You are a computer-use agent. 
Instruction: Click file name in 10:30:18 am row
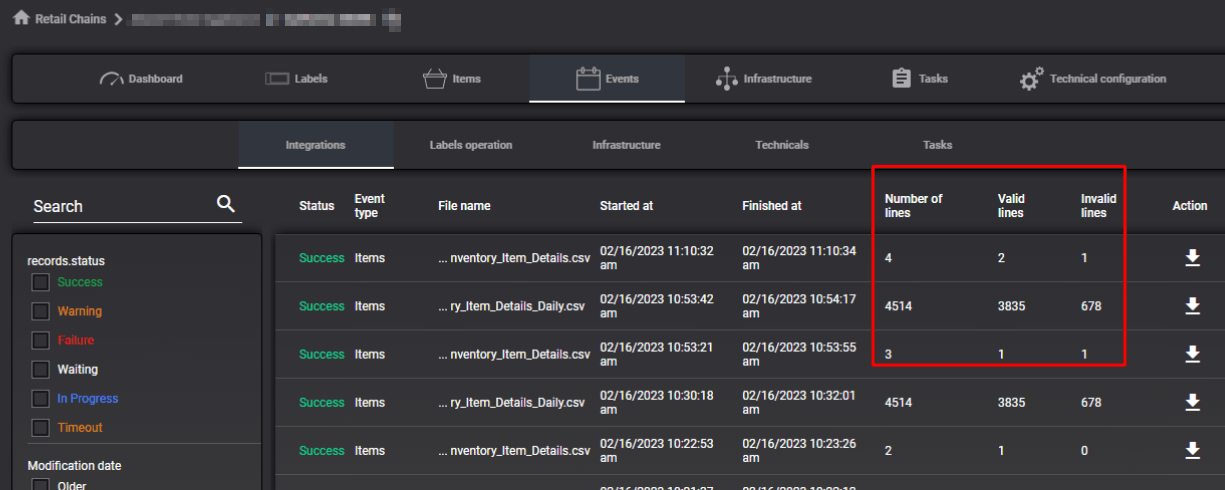(511, 403)
